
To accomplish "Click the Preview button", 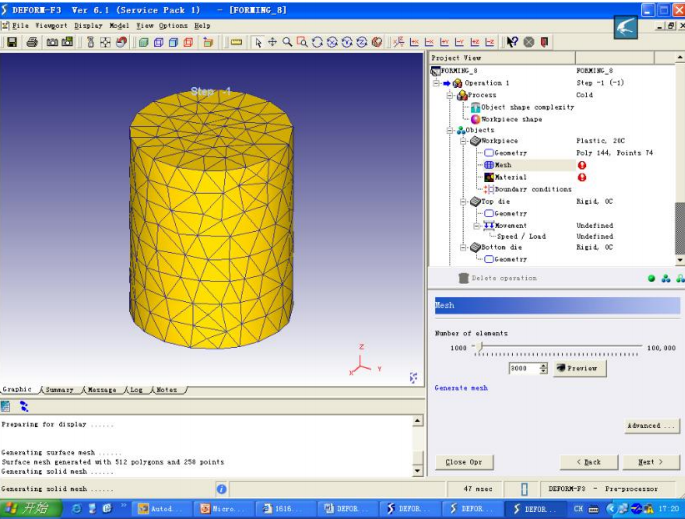I will (x=580, y=368).
